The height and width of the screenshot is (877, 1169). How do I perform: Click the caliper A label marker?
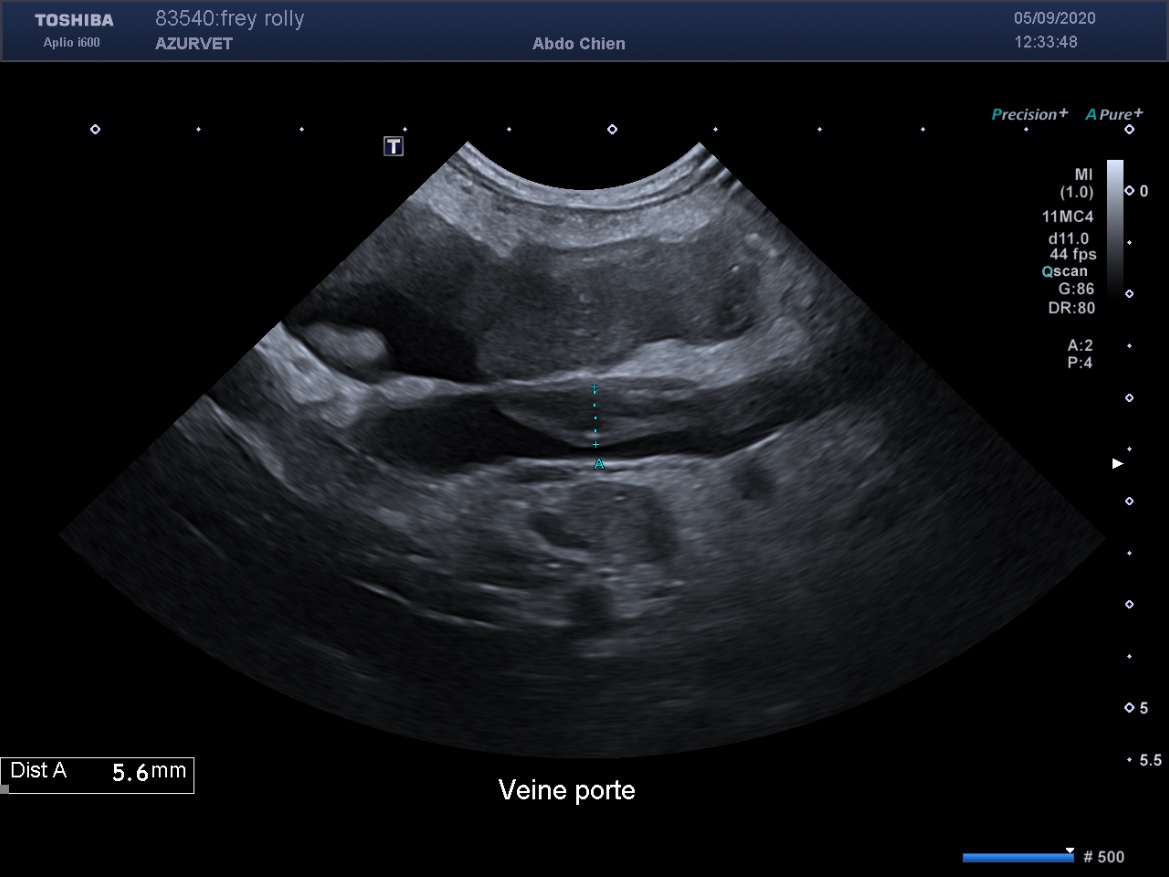(x=599, y=463)
